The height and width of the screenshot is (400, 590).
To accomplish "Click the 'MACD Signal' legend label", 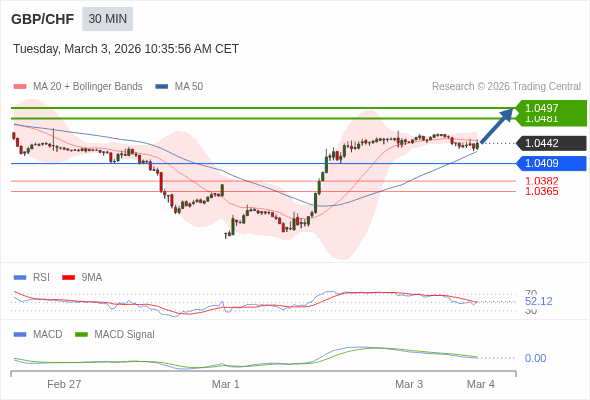I will click(x=125, y=335).
